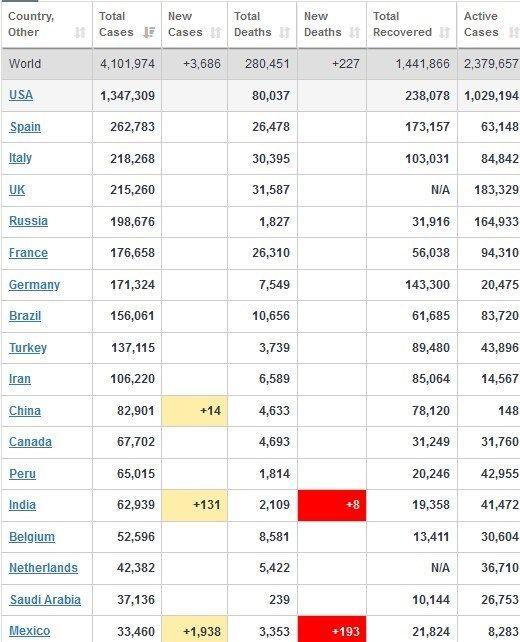Follow the Italy link

coord(20,158)
